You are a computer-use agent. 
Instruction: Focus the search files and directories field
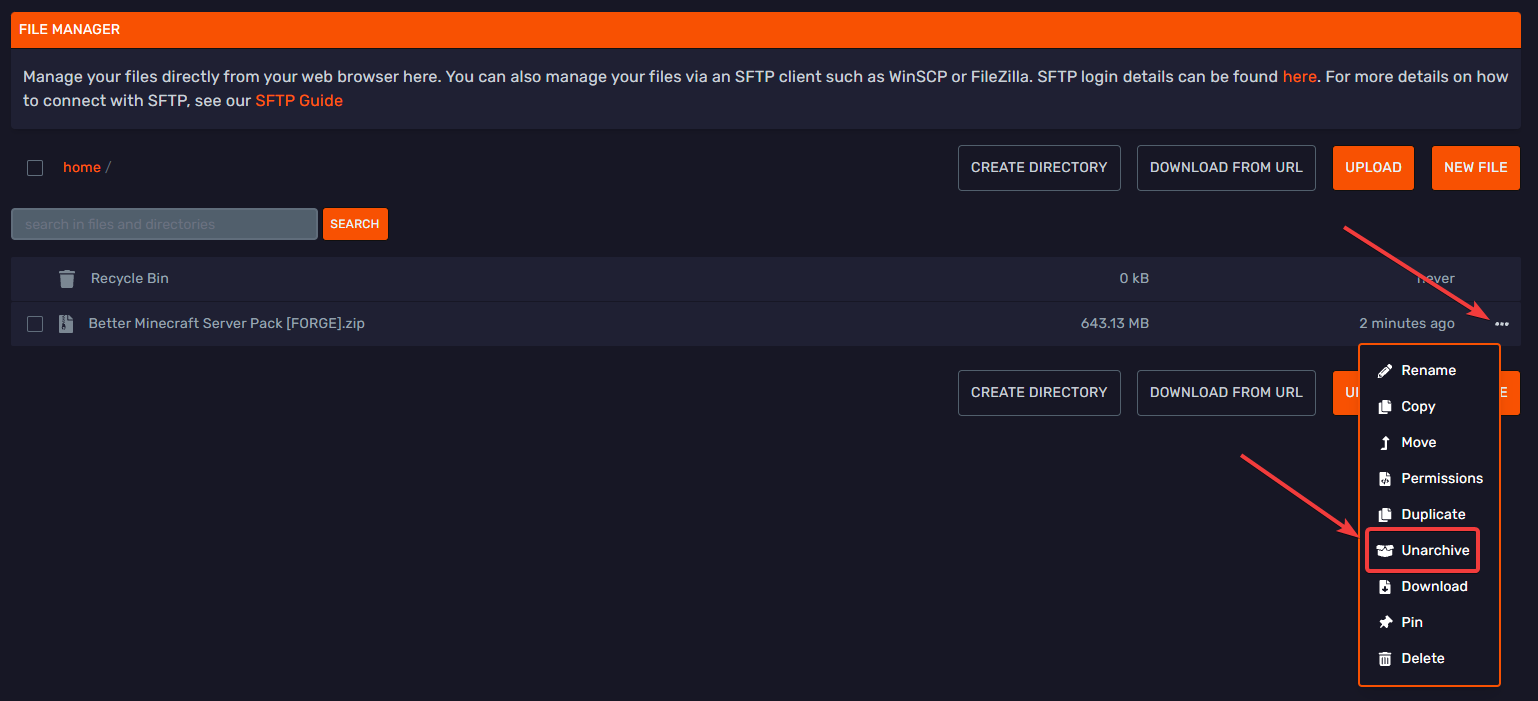click(164, 224)
